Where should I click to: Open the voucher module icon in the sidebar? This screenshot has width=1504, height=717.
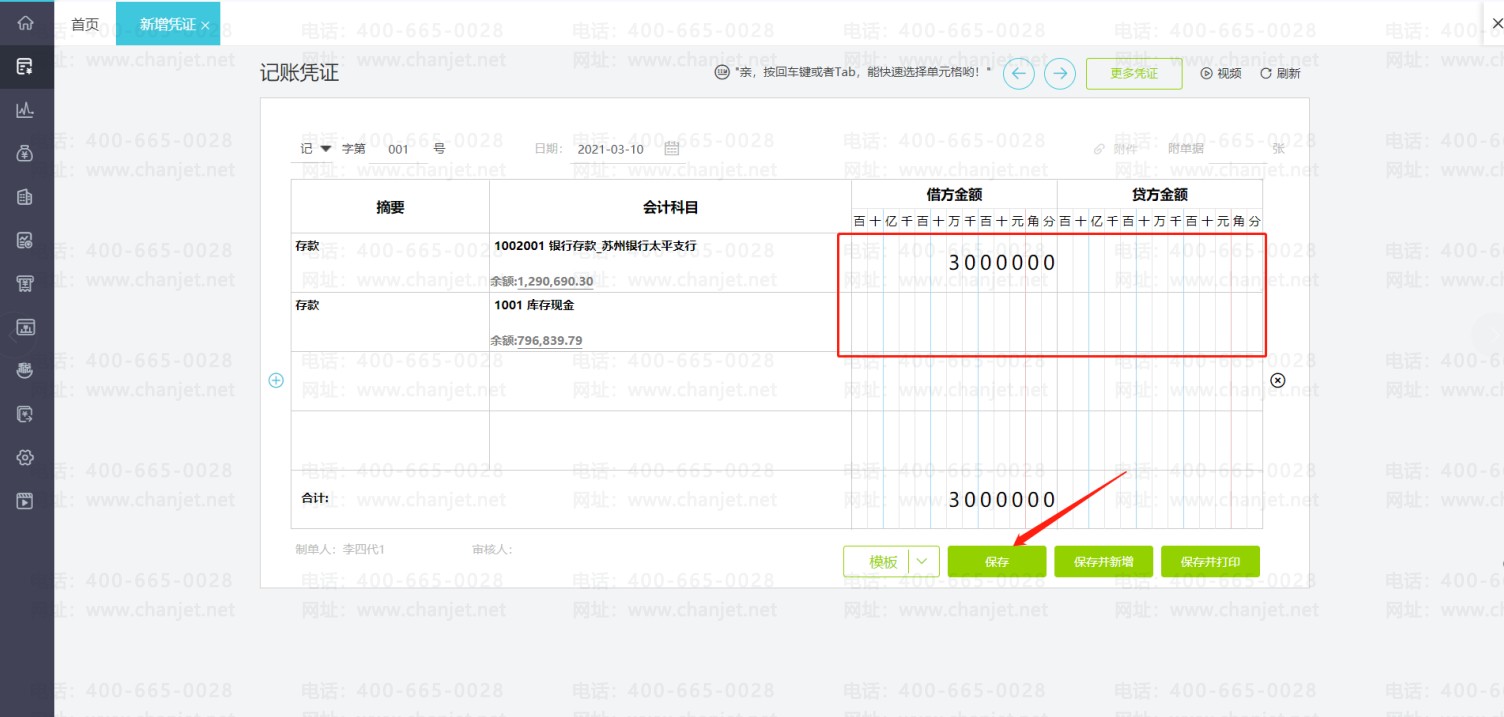pos(26,67)
